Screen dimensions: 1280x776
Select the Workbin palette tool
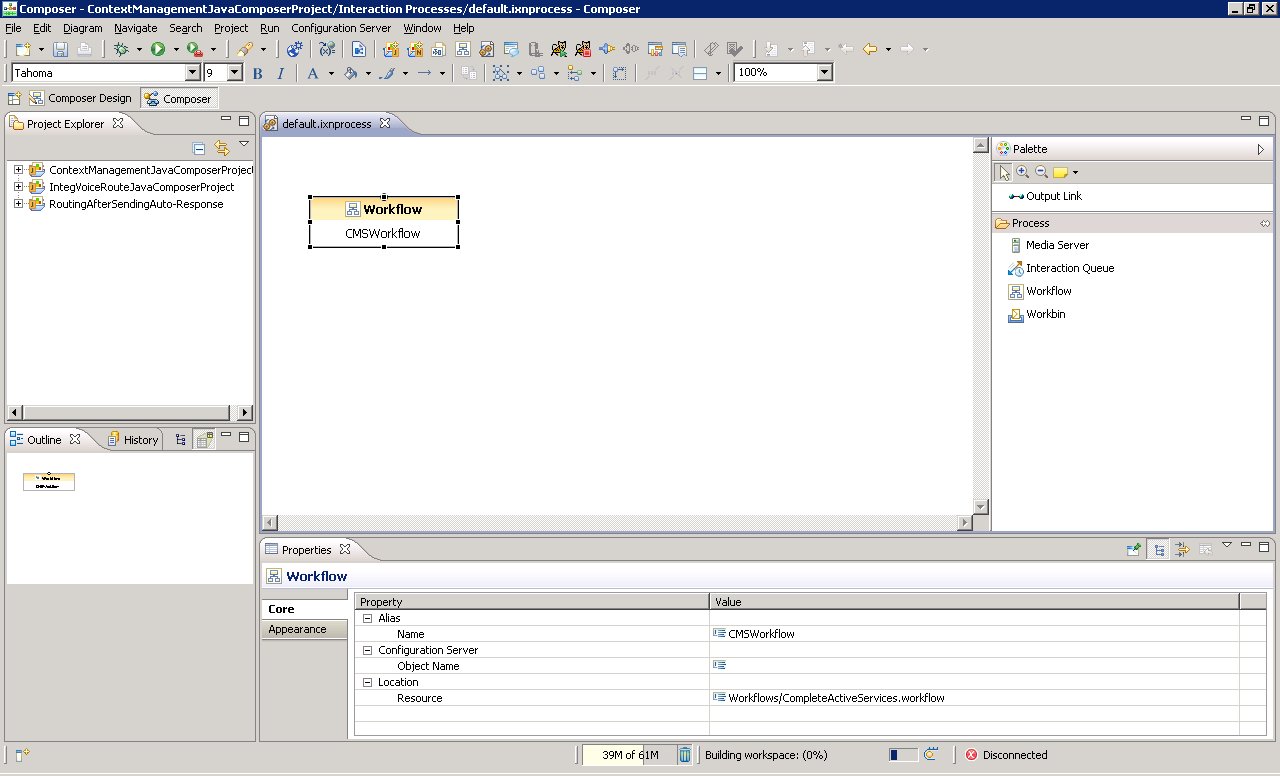[1044, 314]
